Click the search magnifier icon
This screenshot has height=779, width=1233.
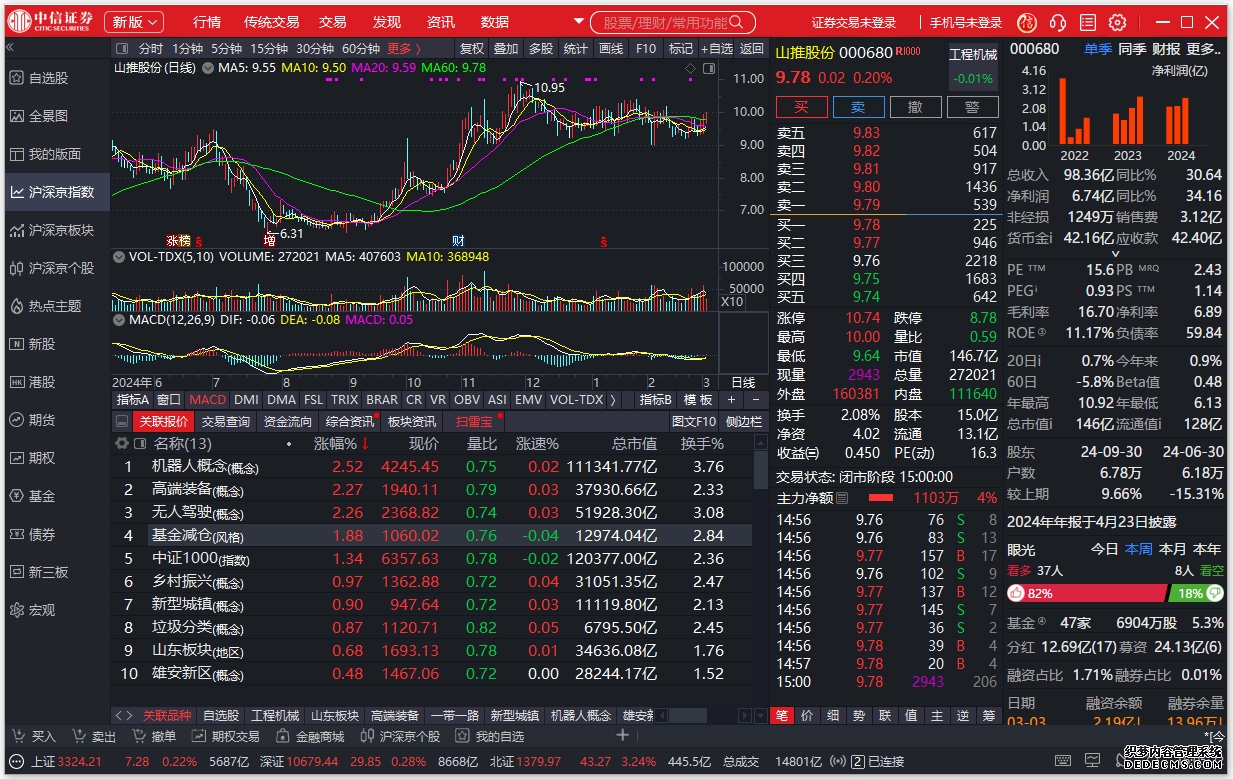coord(738,22)
